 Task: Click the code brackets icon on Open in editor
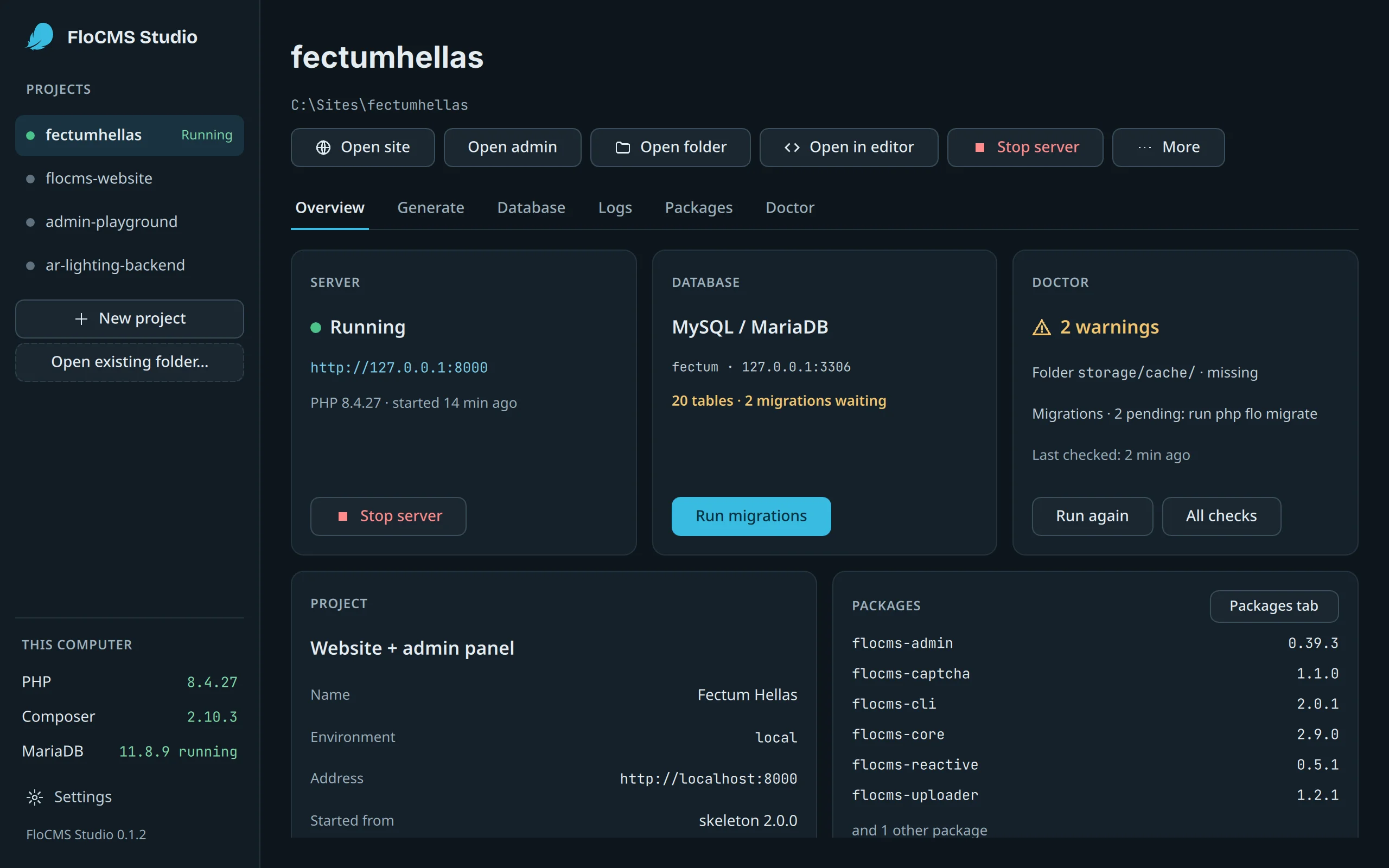pos(792,148)
